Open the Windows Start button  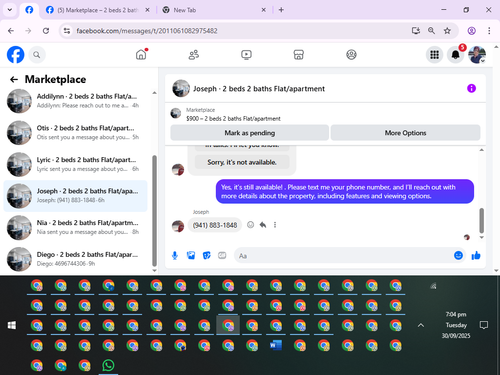tap(12, 325)
